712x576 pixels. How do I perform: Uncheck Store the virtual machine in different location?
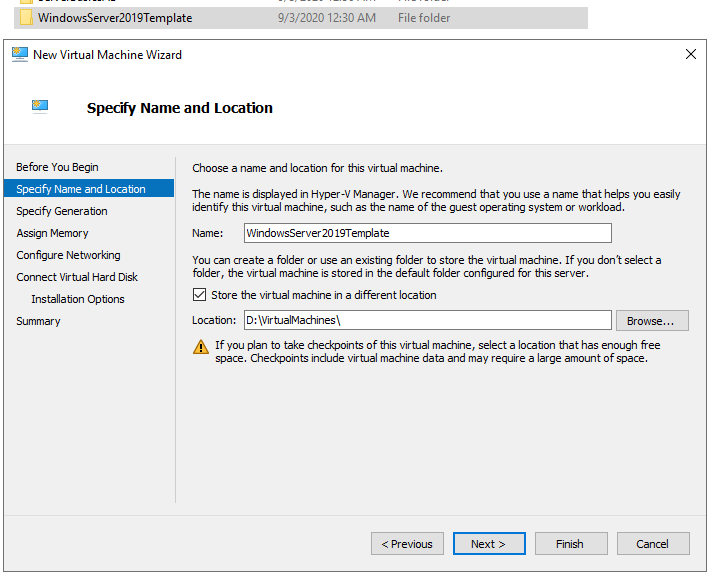(x=199, y=295)
